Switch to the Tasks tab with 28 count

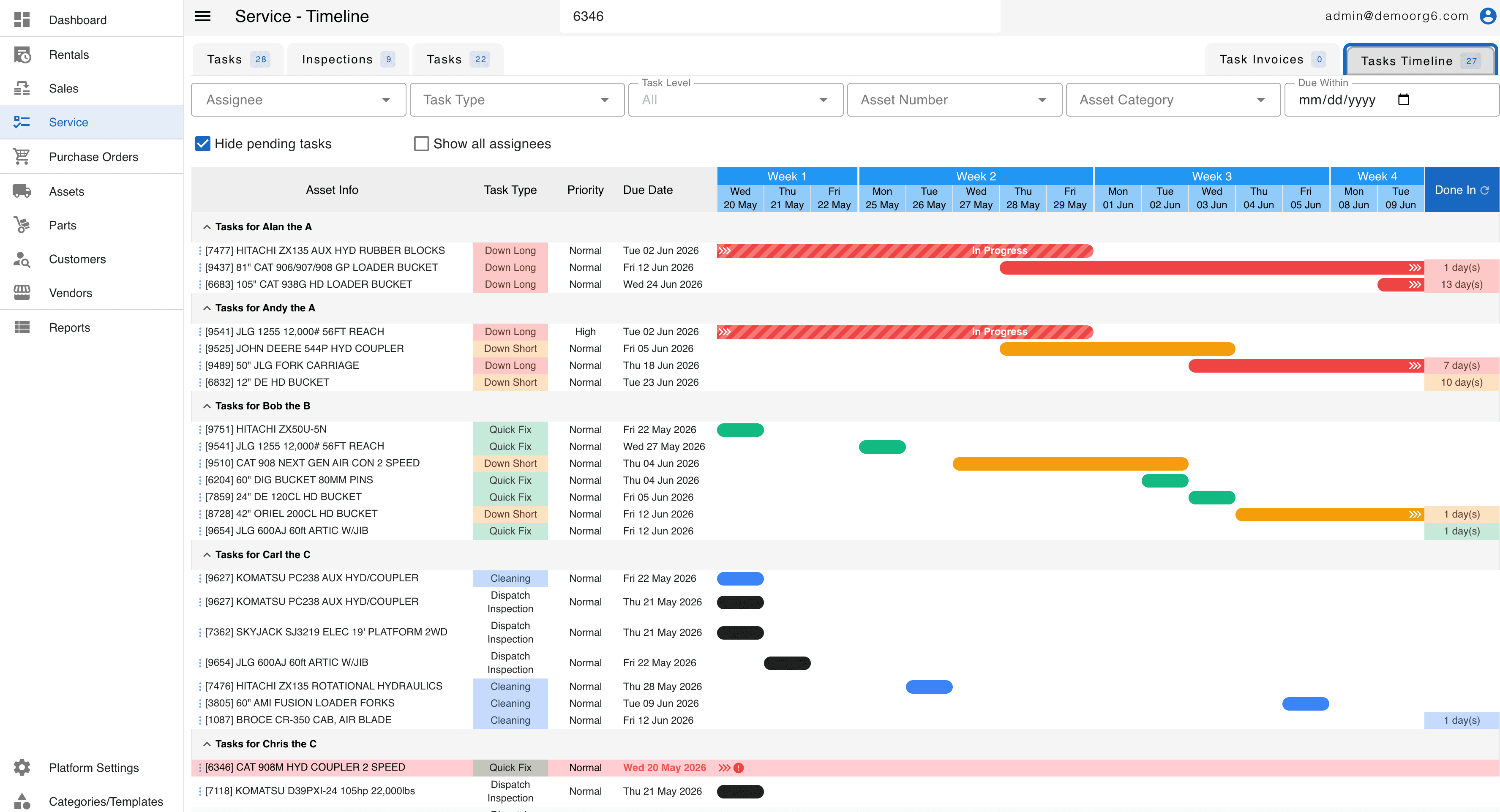coord(238,60)
